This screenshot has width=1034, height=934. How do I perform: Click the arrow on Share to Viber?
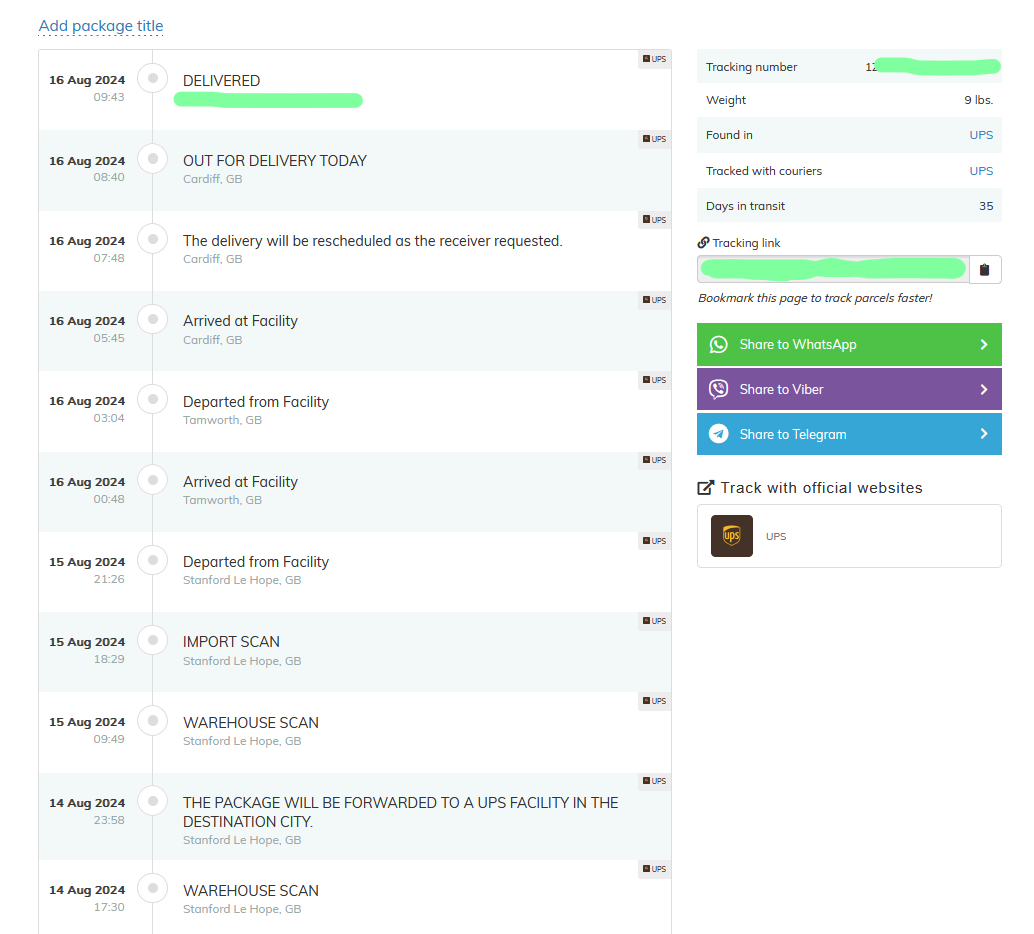coord(983,390)
